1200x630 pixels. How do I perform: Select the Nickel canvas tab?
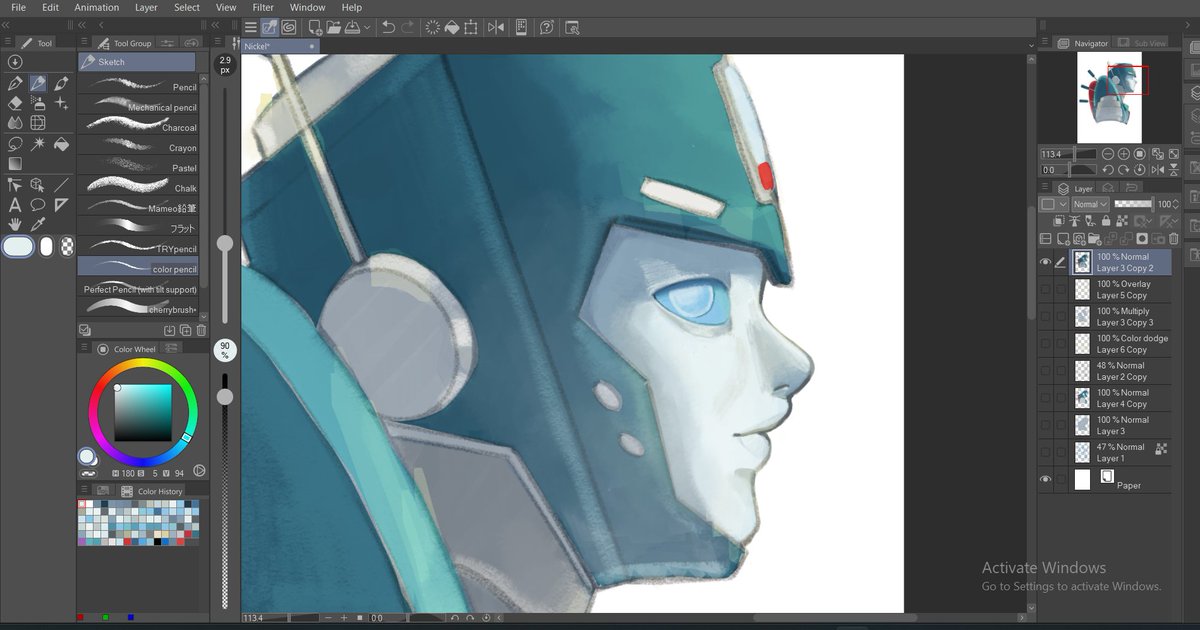[x=280, y=46]
